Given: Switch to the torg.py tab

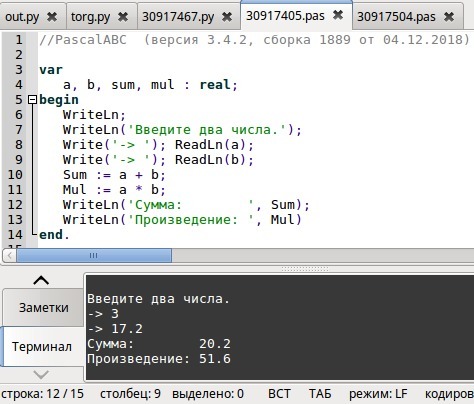Looking at the screenshot, I should pos(90,17).
